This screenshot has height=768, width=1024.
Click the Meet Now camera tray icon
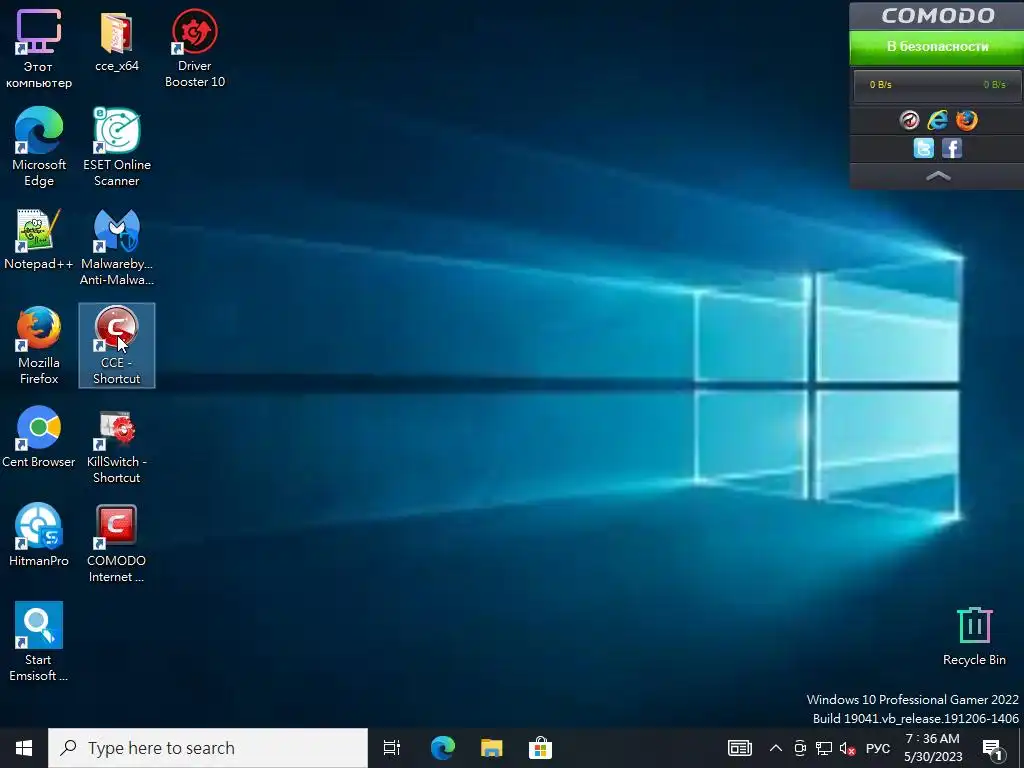(800, 748)
